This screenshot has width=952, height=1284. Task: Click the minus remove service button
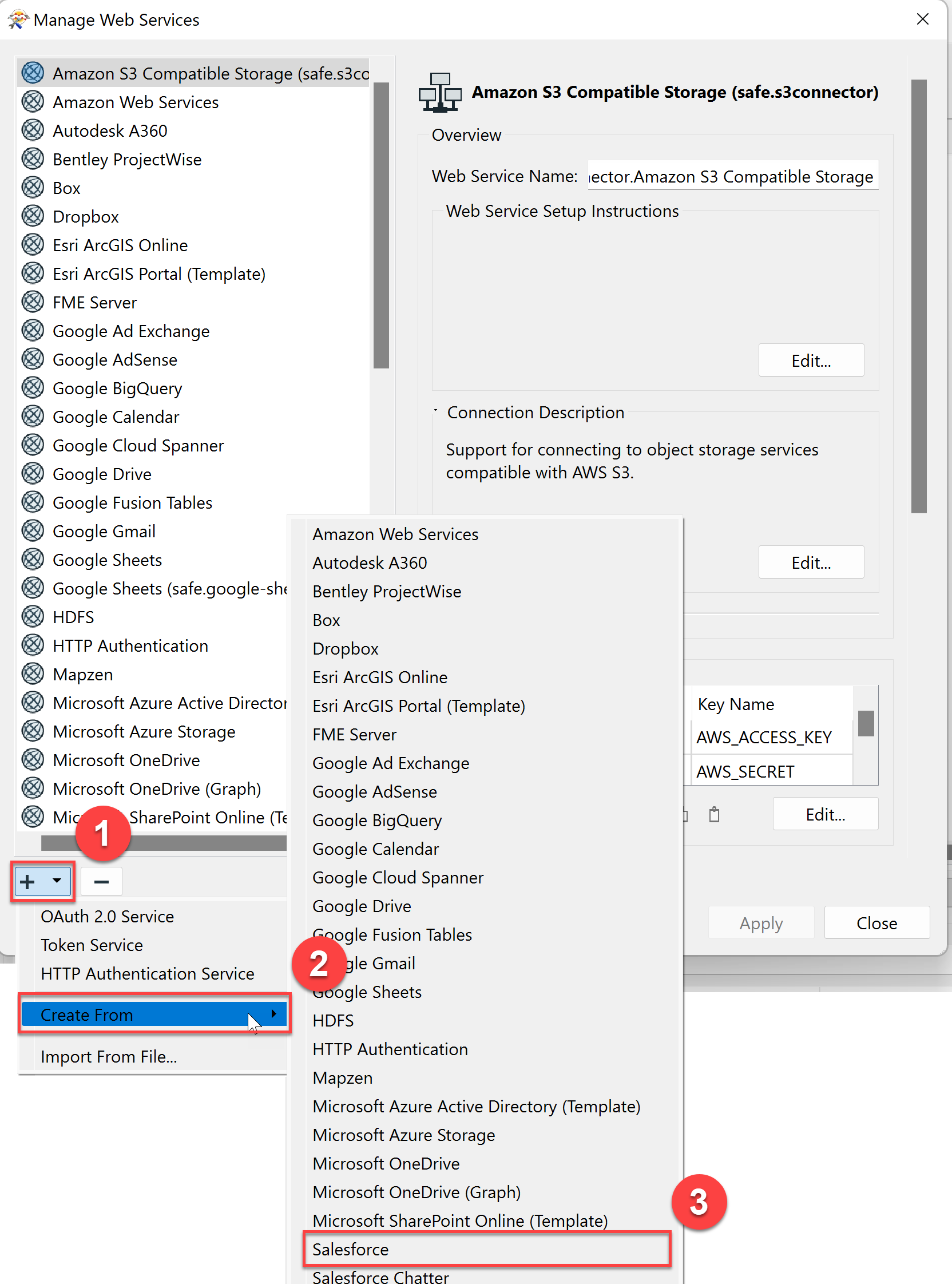coord(101,881)
